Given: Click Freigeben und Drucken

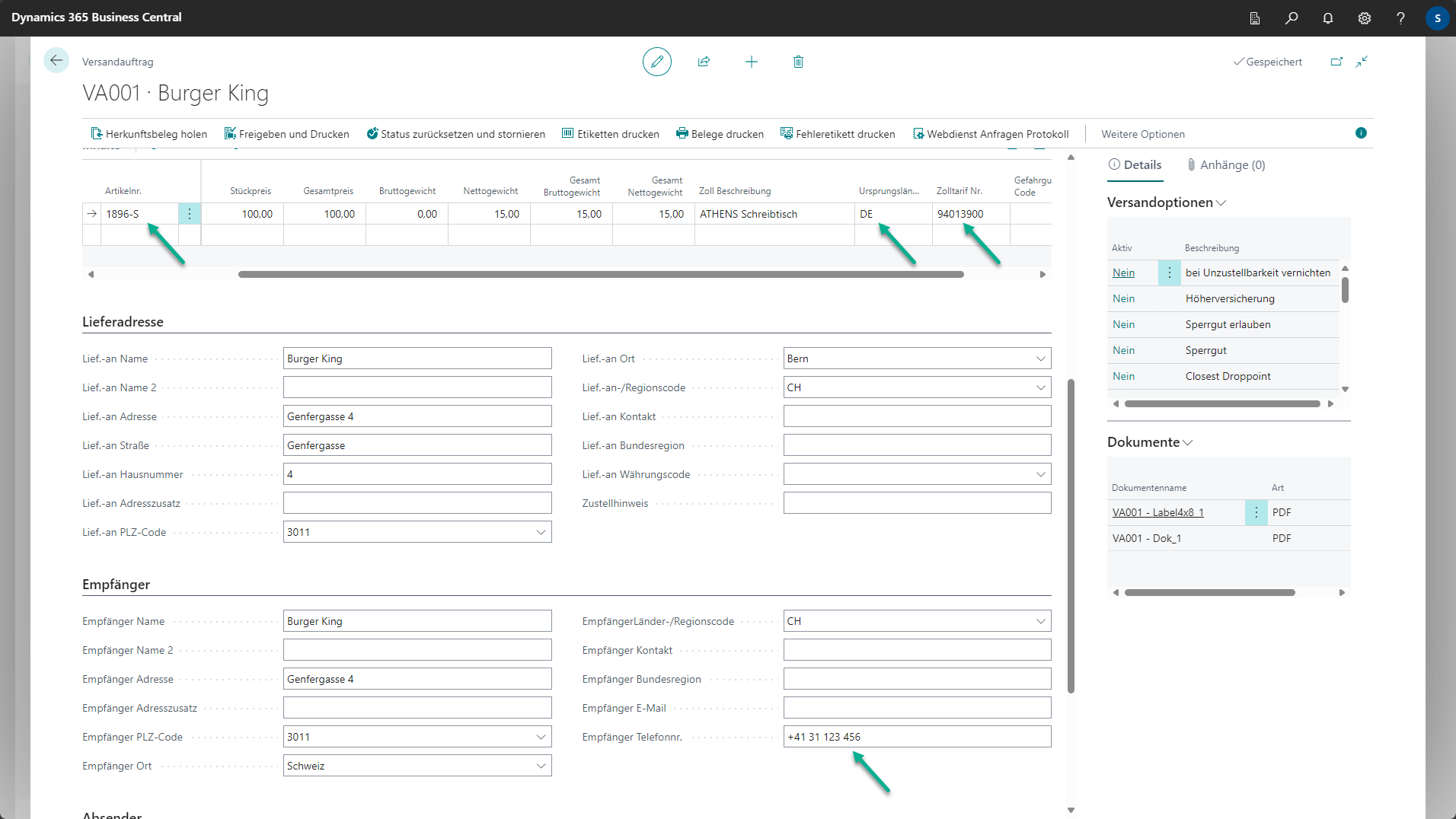Looking at the screenshot, I should [286, 134].
